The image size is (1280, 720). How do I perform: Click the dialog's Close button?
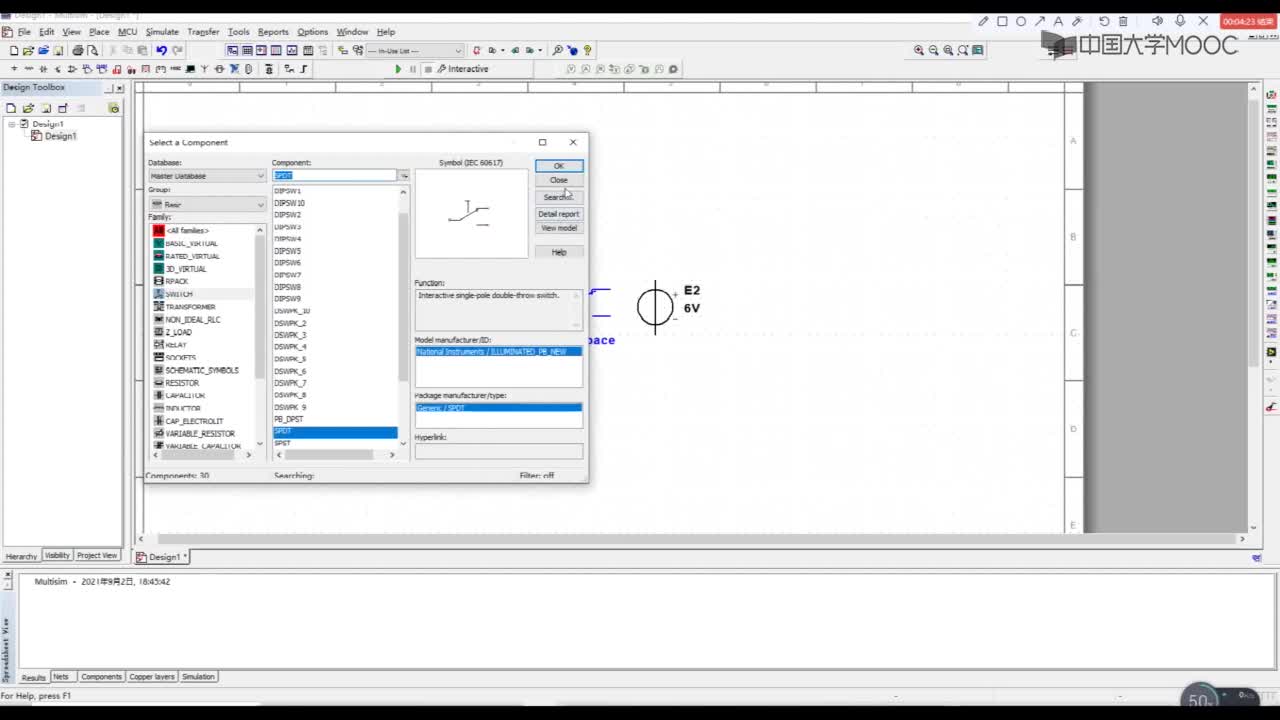point(558,180)
